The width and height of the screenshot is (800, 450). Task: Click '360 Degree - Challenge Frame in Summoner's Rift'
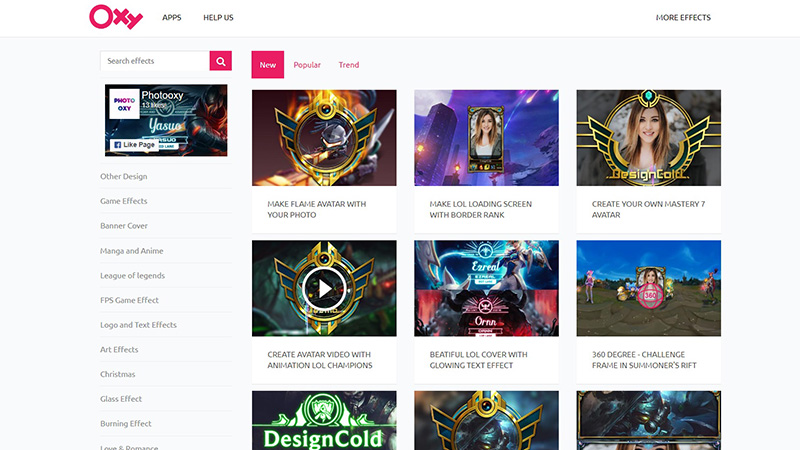click(644, 360)
